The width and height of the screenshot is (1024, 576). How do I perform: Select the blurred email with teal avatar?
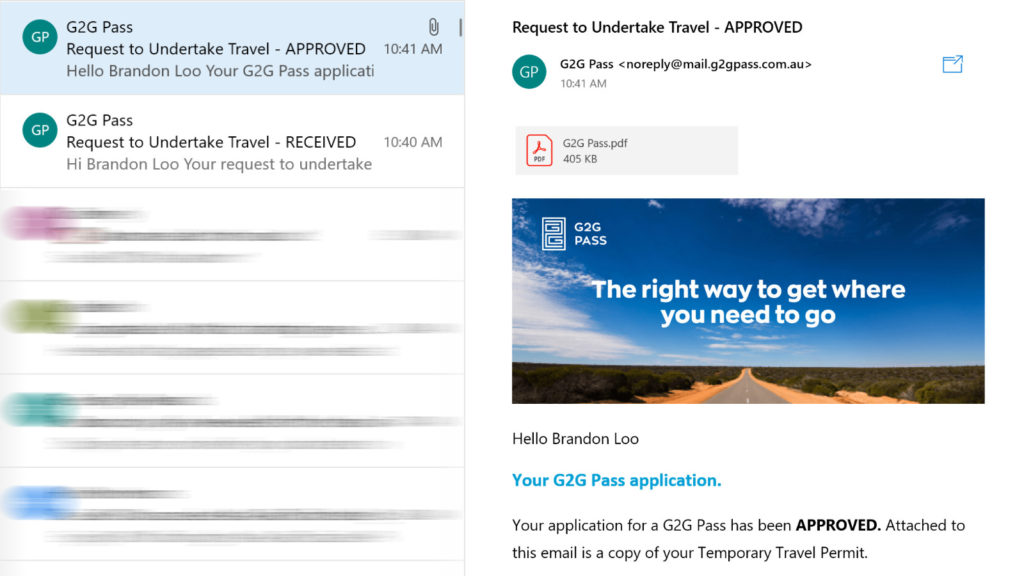tap(232, 421)
